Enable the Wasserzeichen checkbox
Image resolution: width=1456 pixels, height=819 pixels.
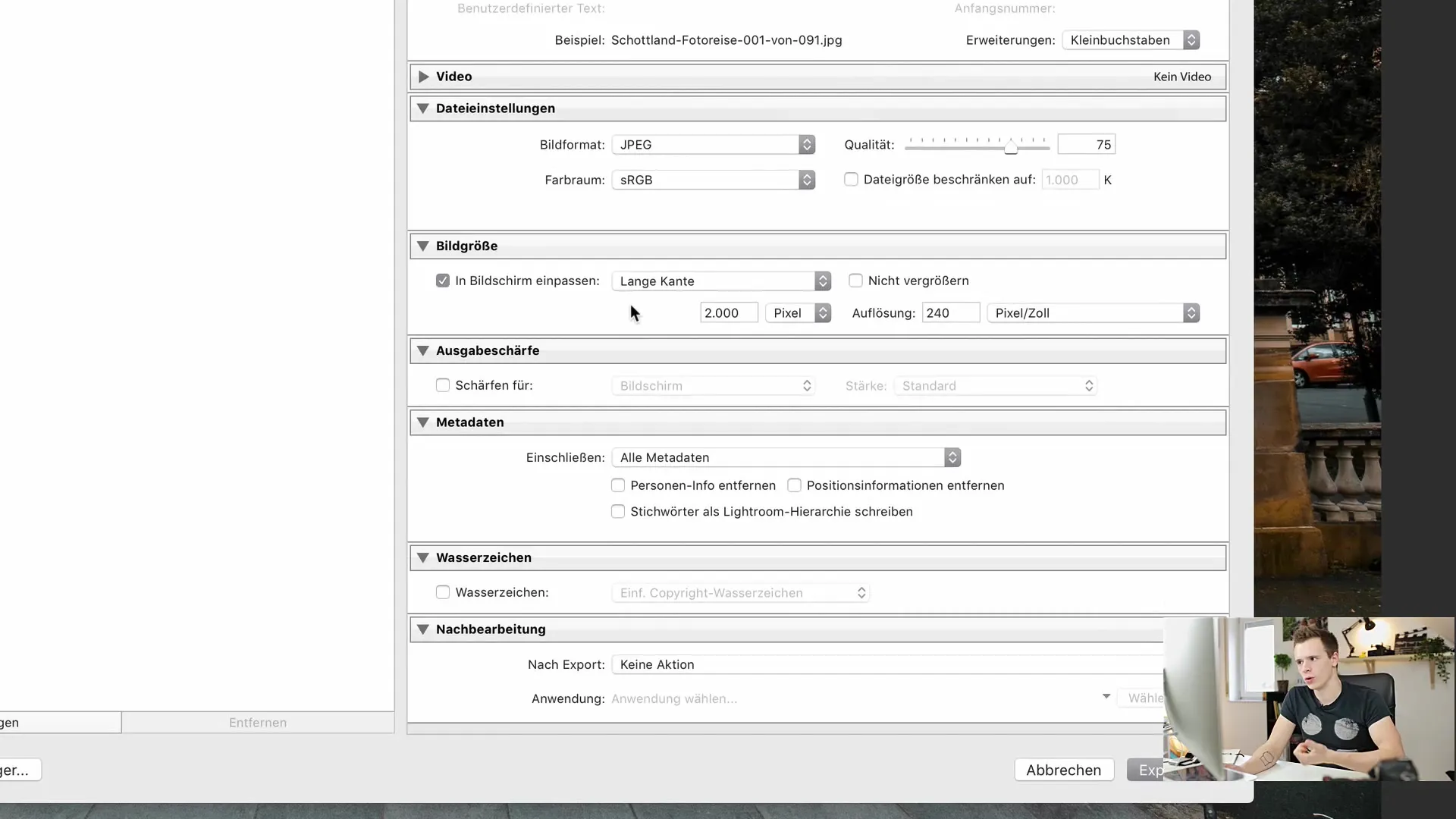[443, 592]
